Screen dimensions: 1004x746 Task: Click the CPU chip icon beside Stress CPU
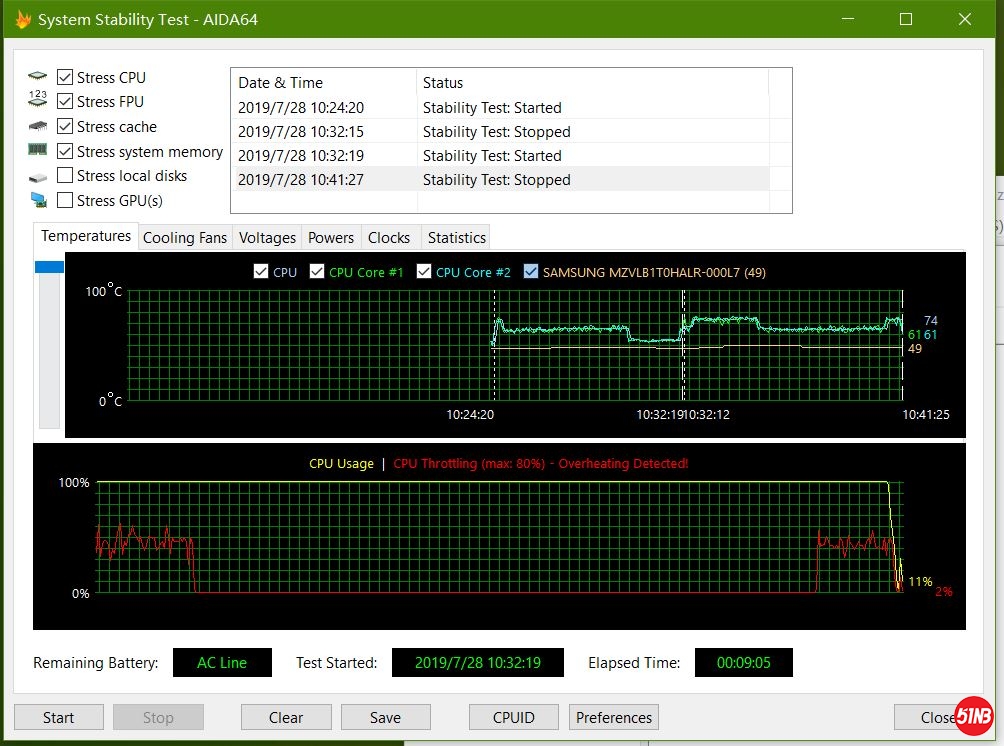38,77
